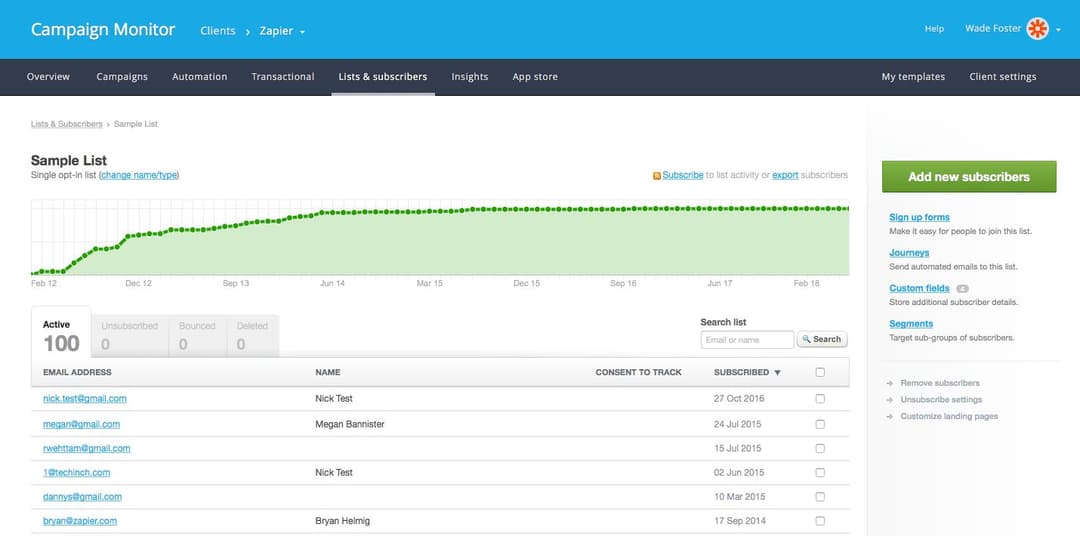Click the name Megan Bannister

pyautogui.click(x=350, y=424)
